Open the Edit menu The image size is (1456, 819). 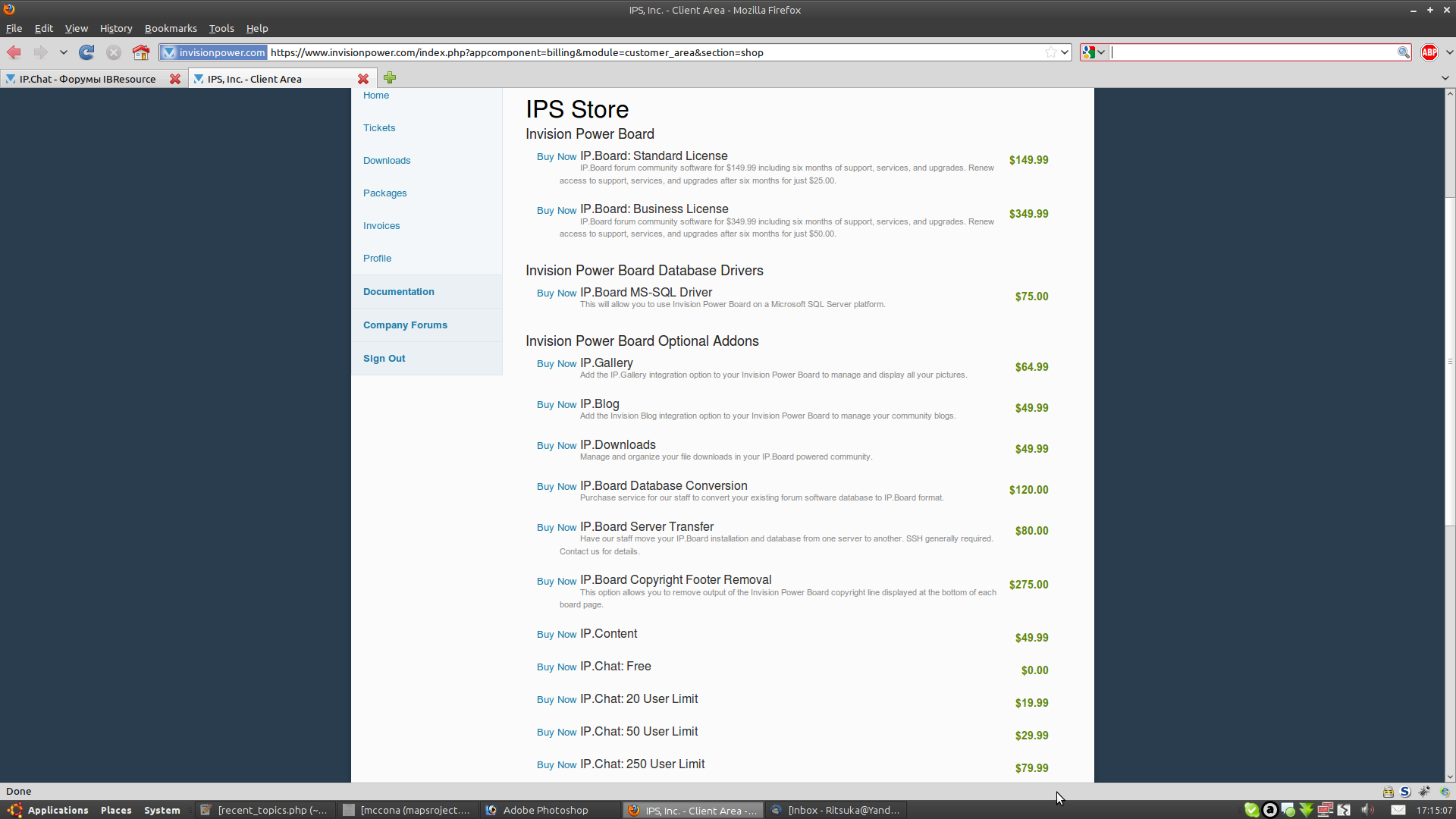(x=43, y=28)
